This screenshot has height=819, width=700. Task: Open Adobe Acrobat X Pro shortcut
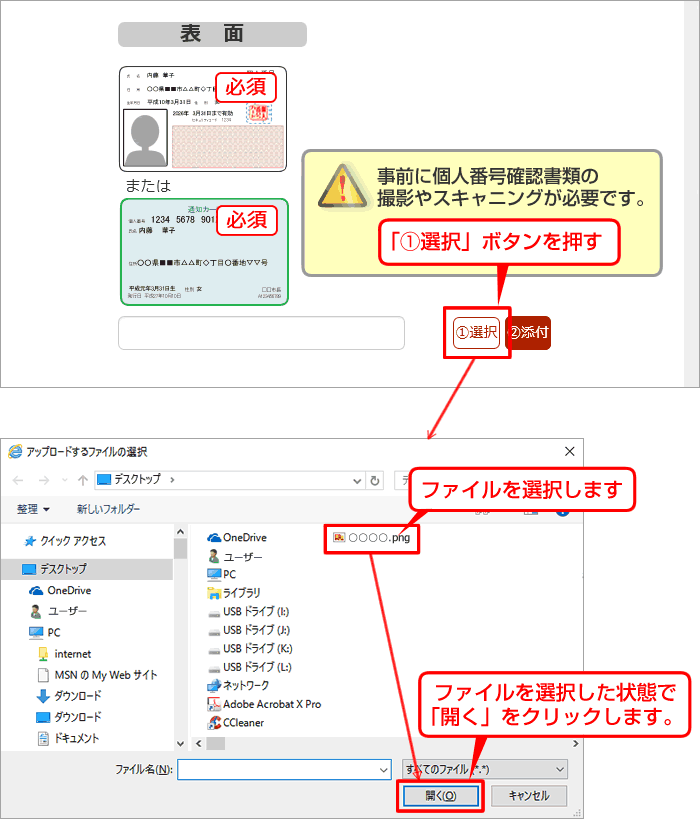(271, 704)
